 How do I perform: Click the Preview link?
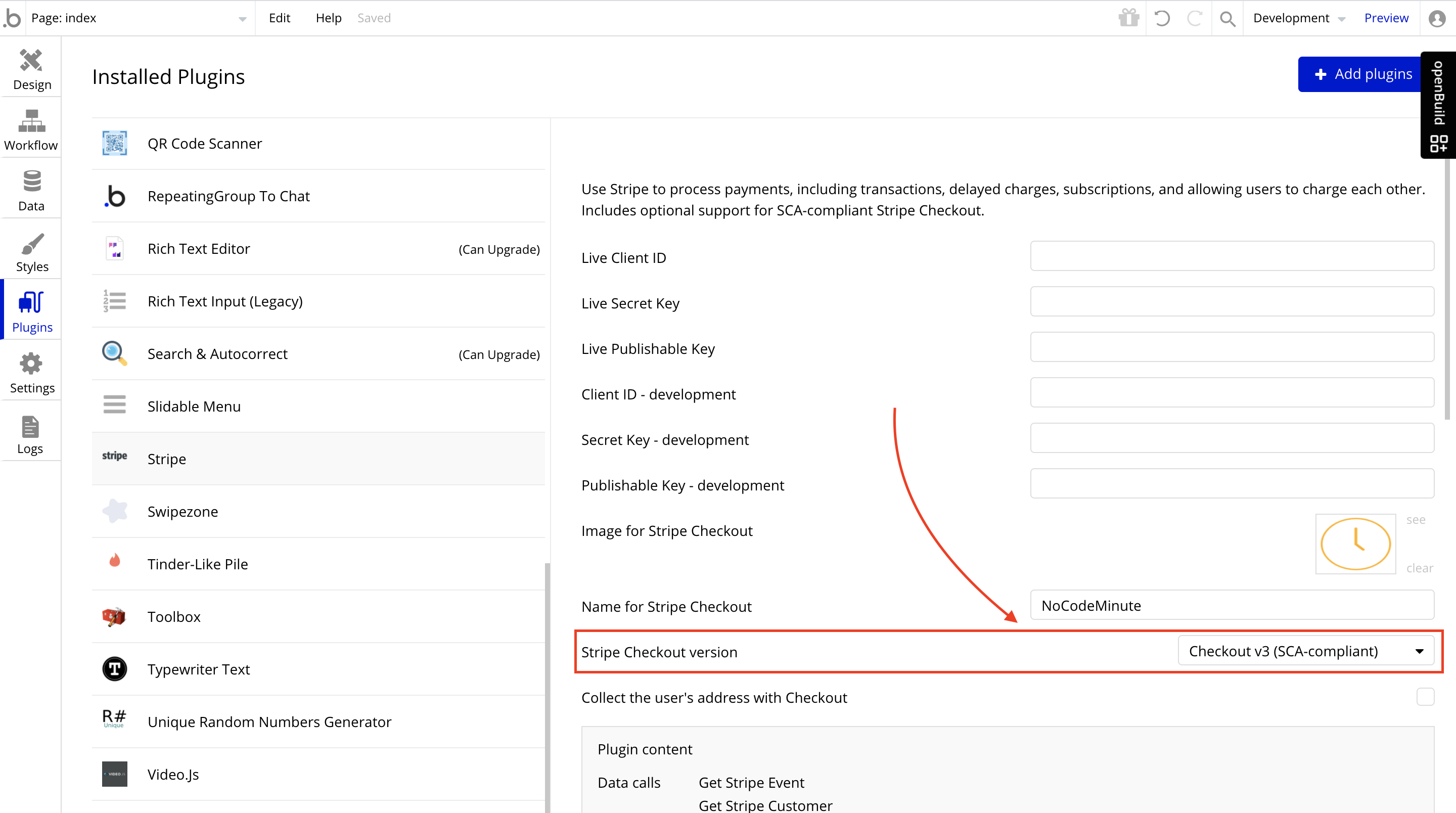[x=1386, y=18]
